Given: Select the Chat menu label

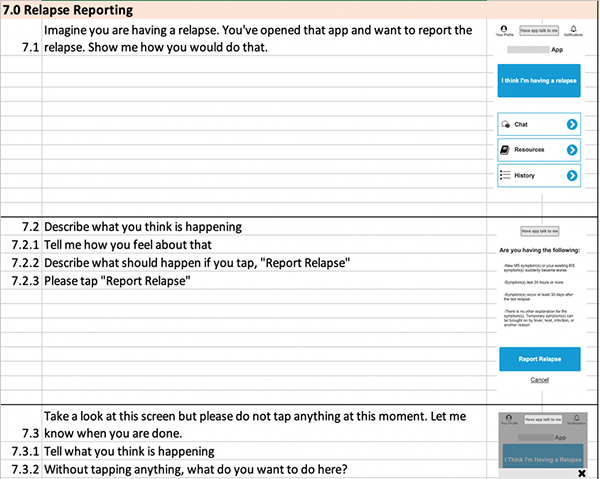Looking at the screenshot, I should tap(521, 124).
